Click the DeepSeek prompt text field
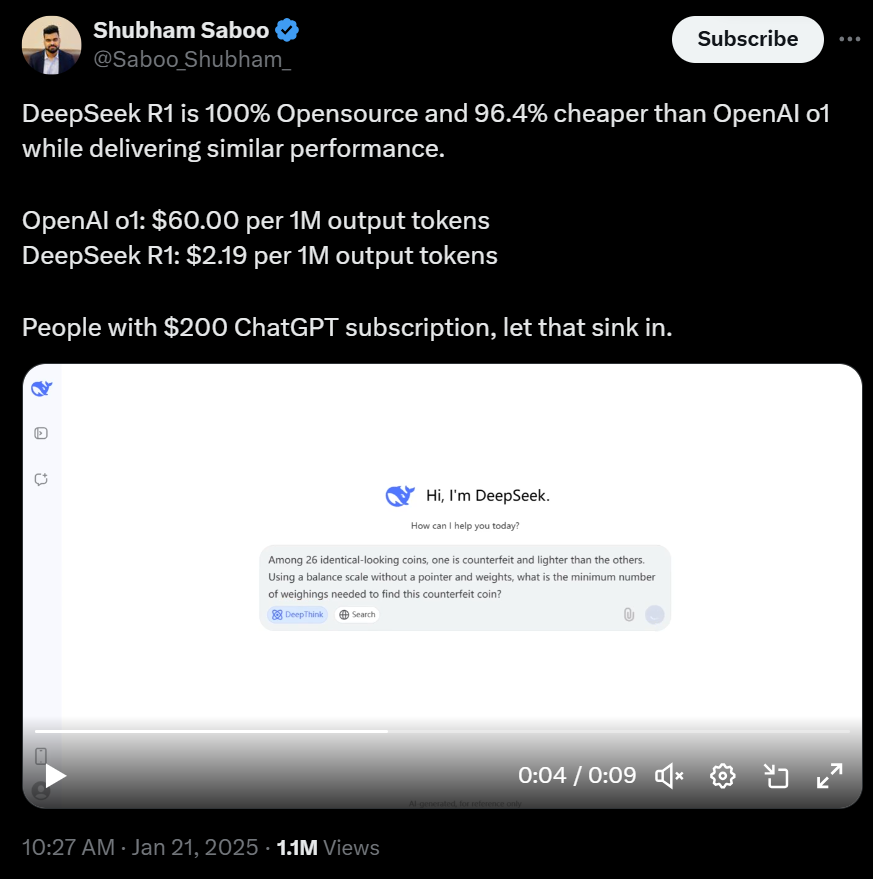Screen dimensions: 873x879 point(463,576)
